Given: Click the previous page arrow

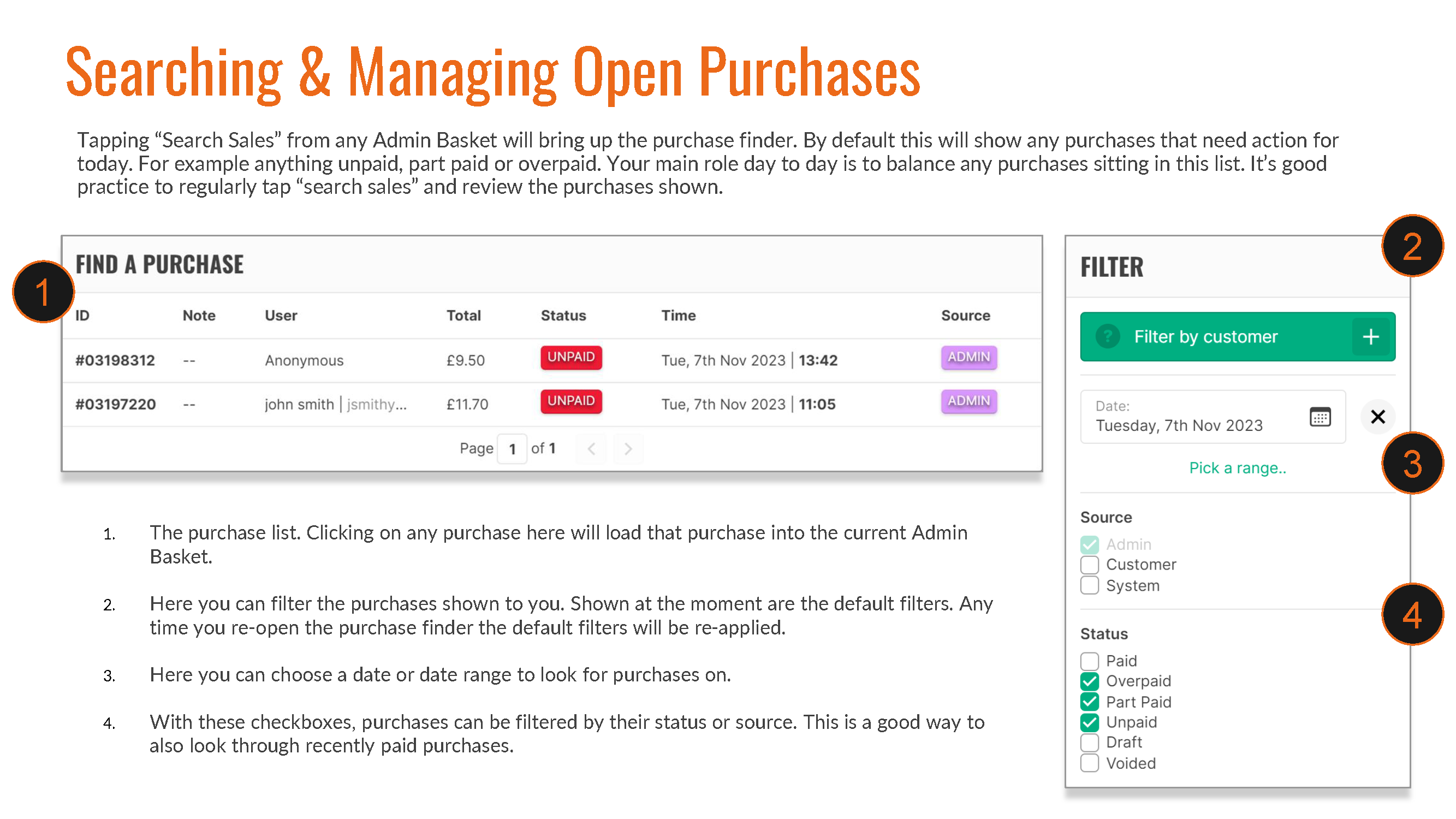Looking at the screenshot, I should click(591, 448).
